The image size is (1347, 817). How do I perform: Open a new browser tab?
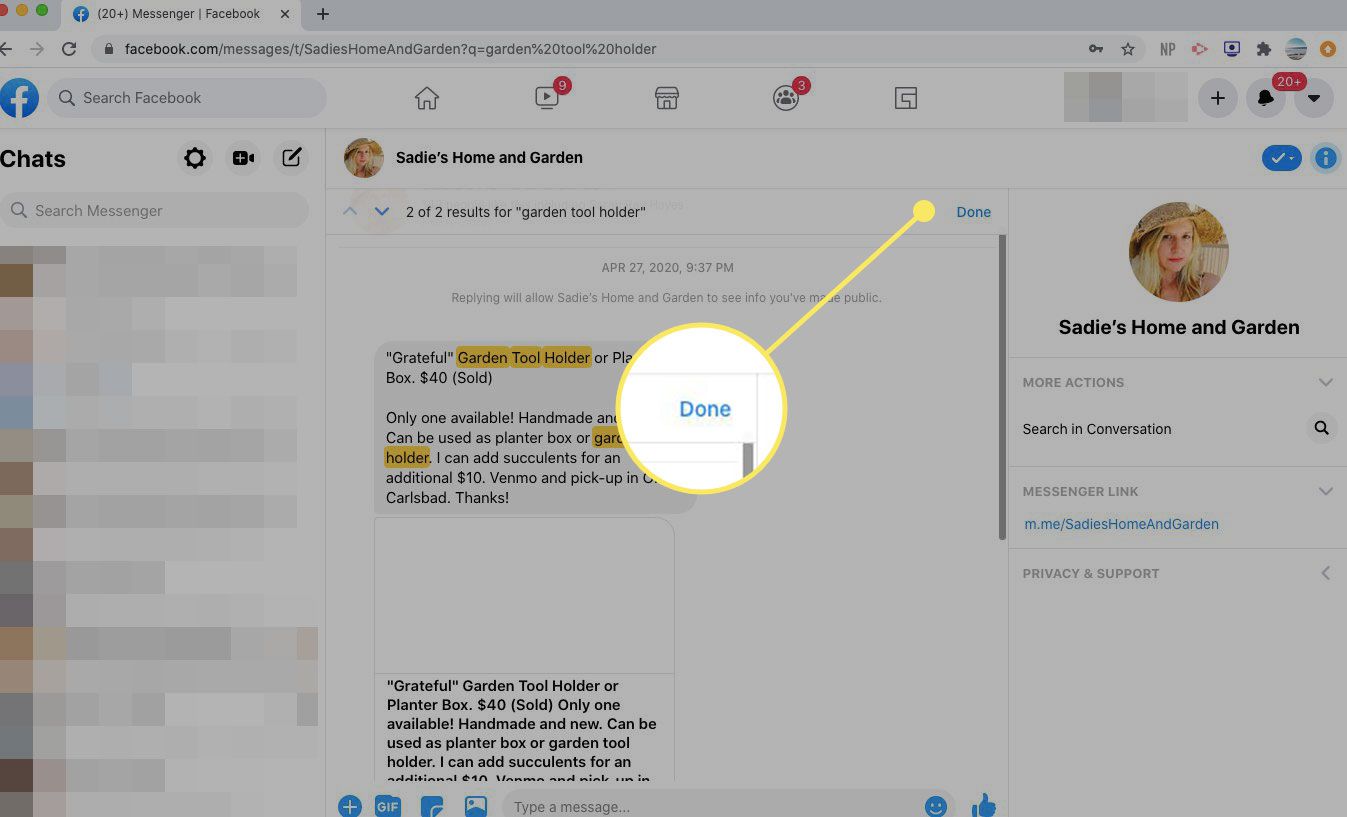click(x=323, y=14)
